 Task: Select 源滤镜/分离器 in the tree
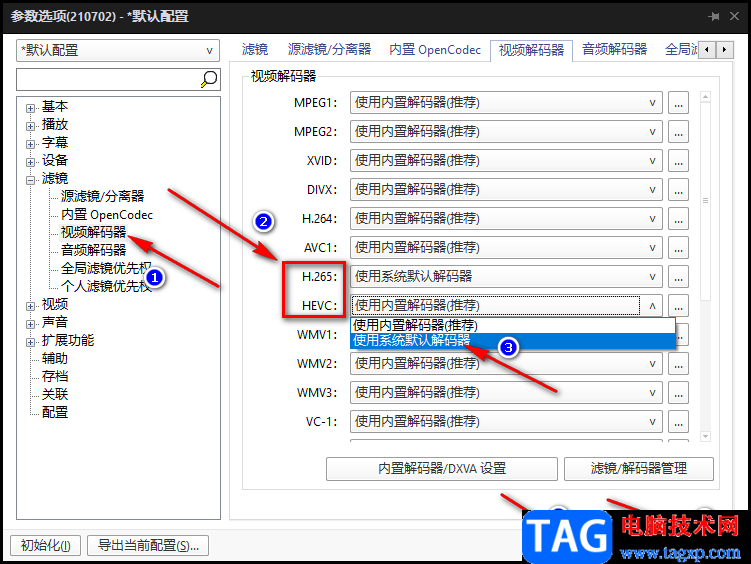point(102,196)
